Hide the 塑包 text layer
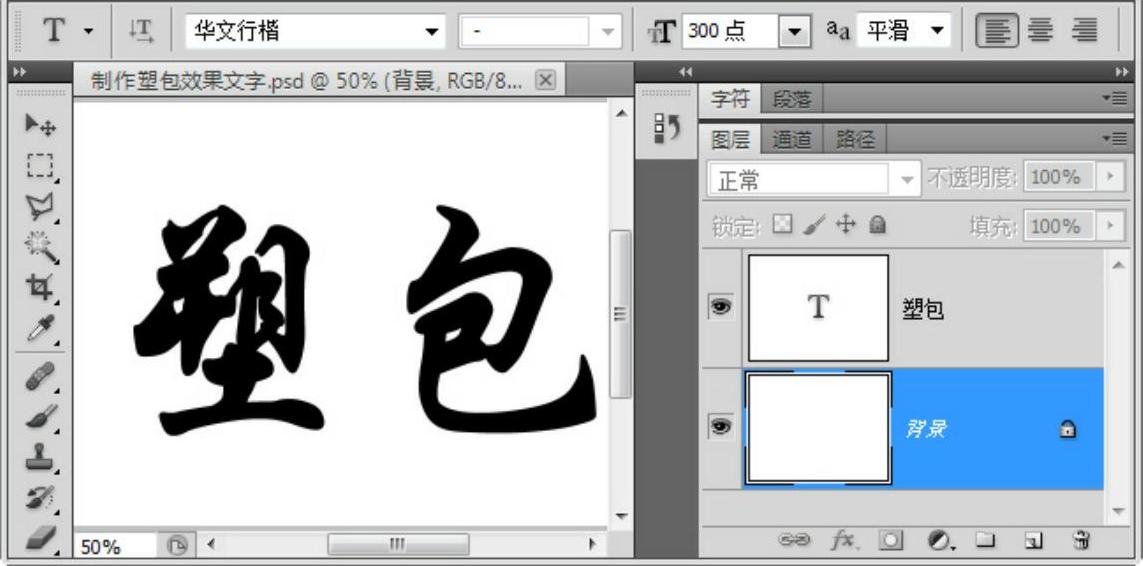 click(x=720, y=308)
